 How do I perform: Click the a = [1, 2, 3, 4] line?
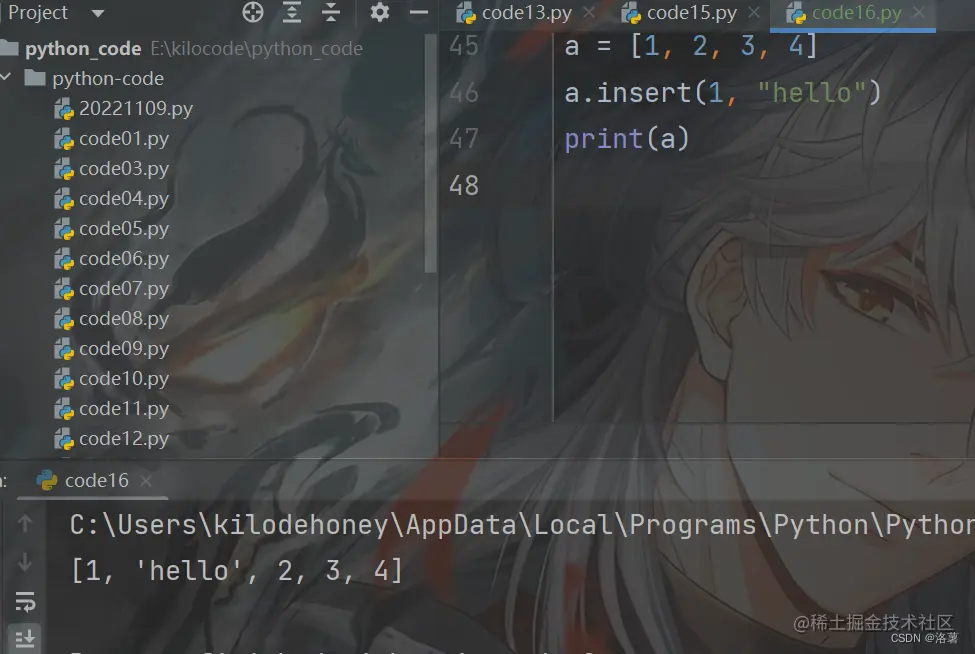click(x=691, y=47)
